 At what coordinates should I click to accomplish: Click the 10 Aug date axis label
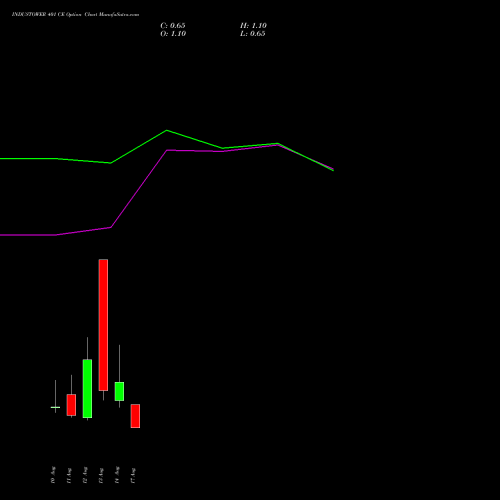tap(53, 475)
